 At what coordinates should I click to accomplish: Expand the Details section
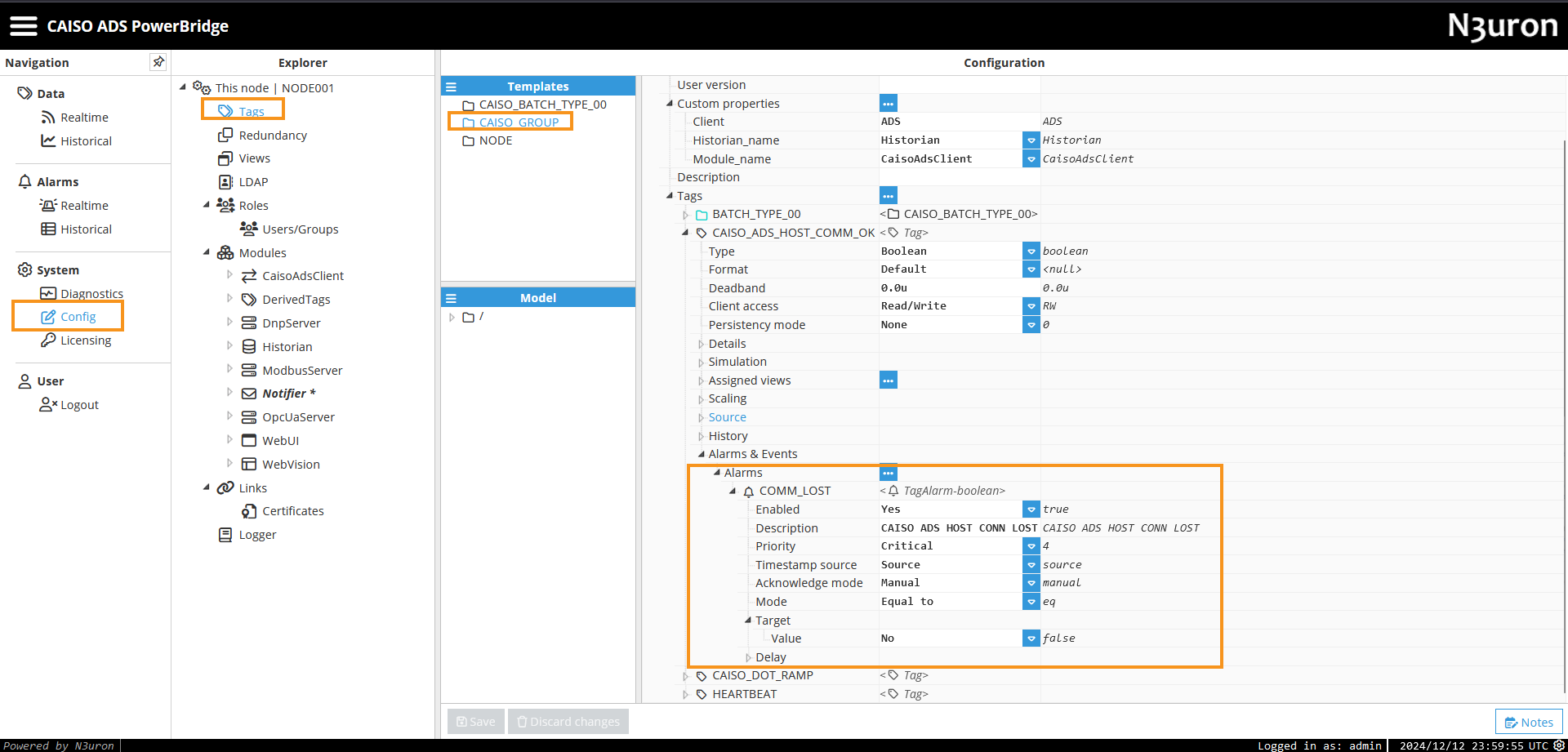click(701, 345)
